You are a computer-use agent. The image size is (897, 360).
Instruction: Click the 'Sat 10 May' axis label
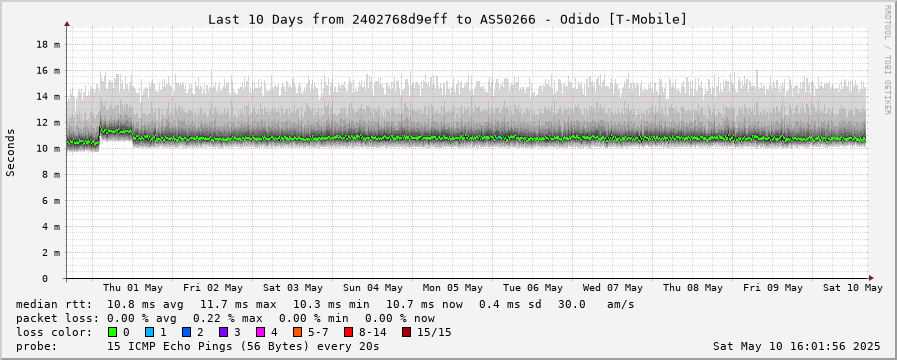[853, 288]
